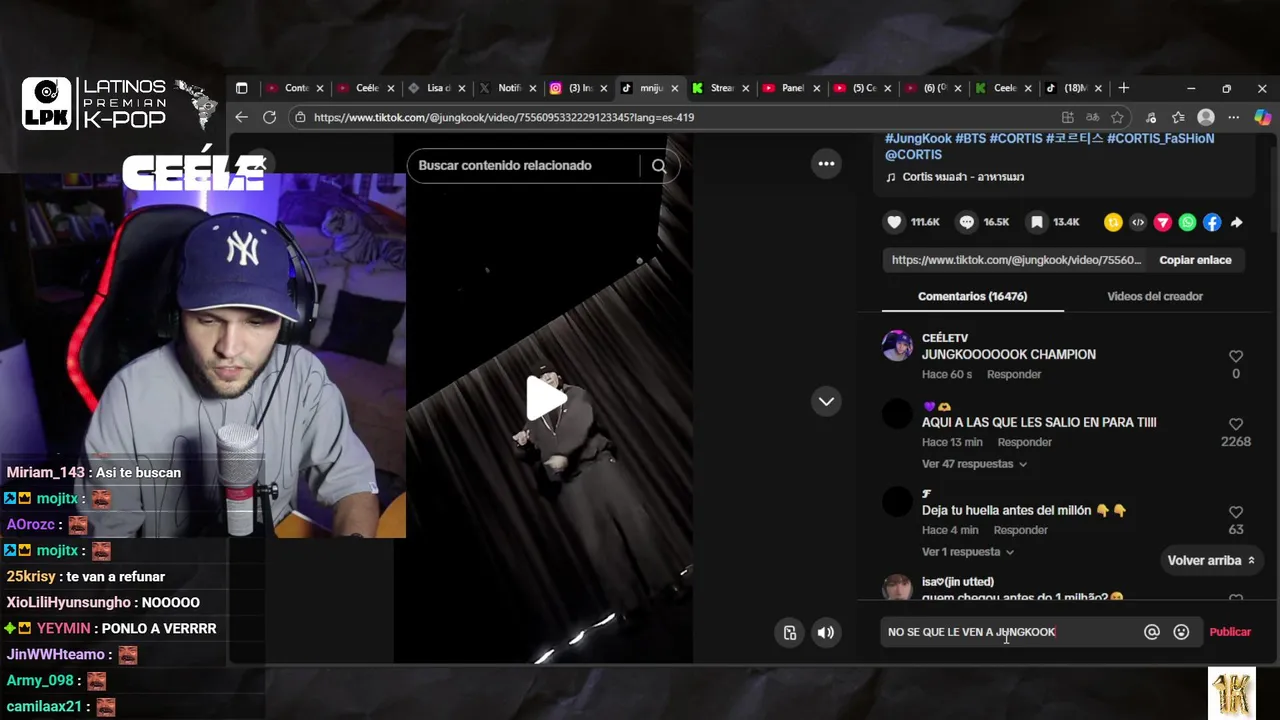Screen dimensions: 1280x720
Task: Reload the page with the refresh icon
Action: 269,117
